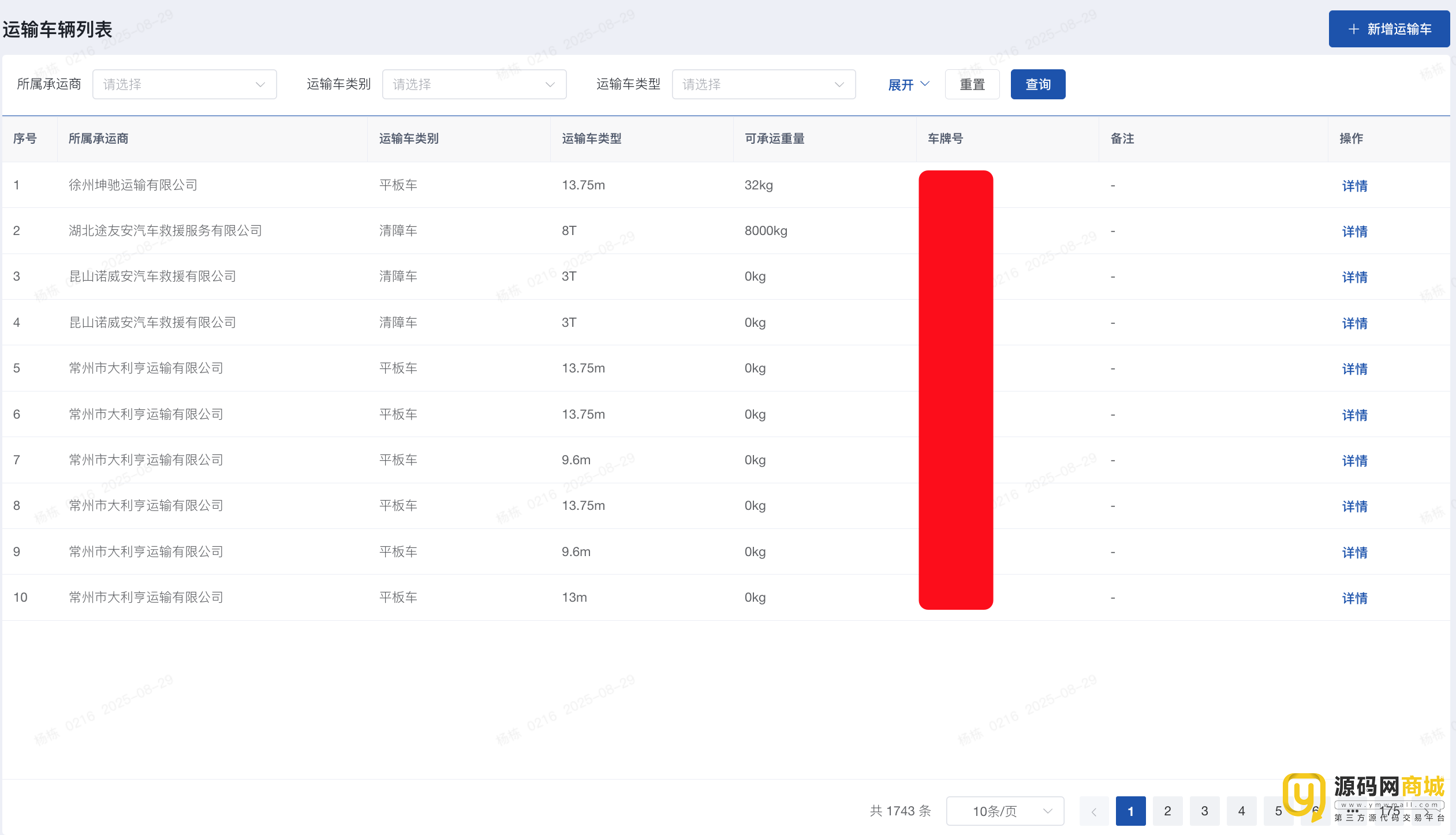Open the 所属承运商 filter dropdown
This screenshot has height=835, width=1456.
(x=184, y=84)
